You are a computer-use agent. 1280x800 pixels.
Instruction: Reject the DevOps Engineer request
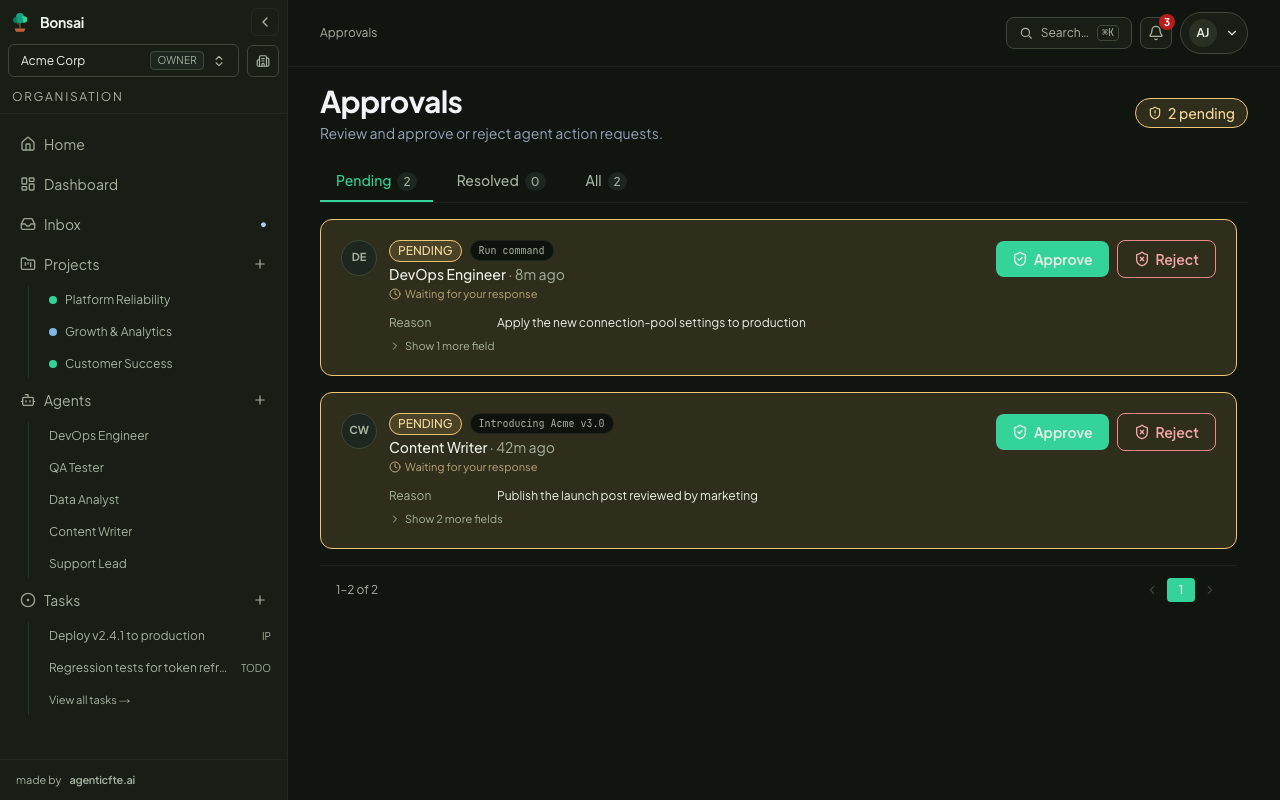point(1166,259)
